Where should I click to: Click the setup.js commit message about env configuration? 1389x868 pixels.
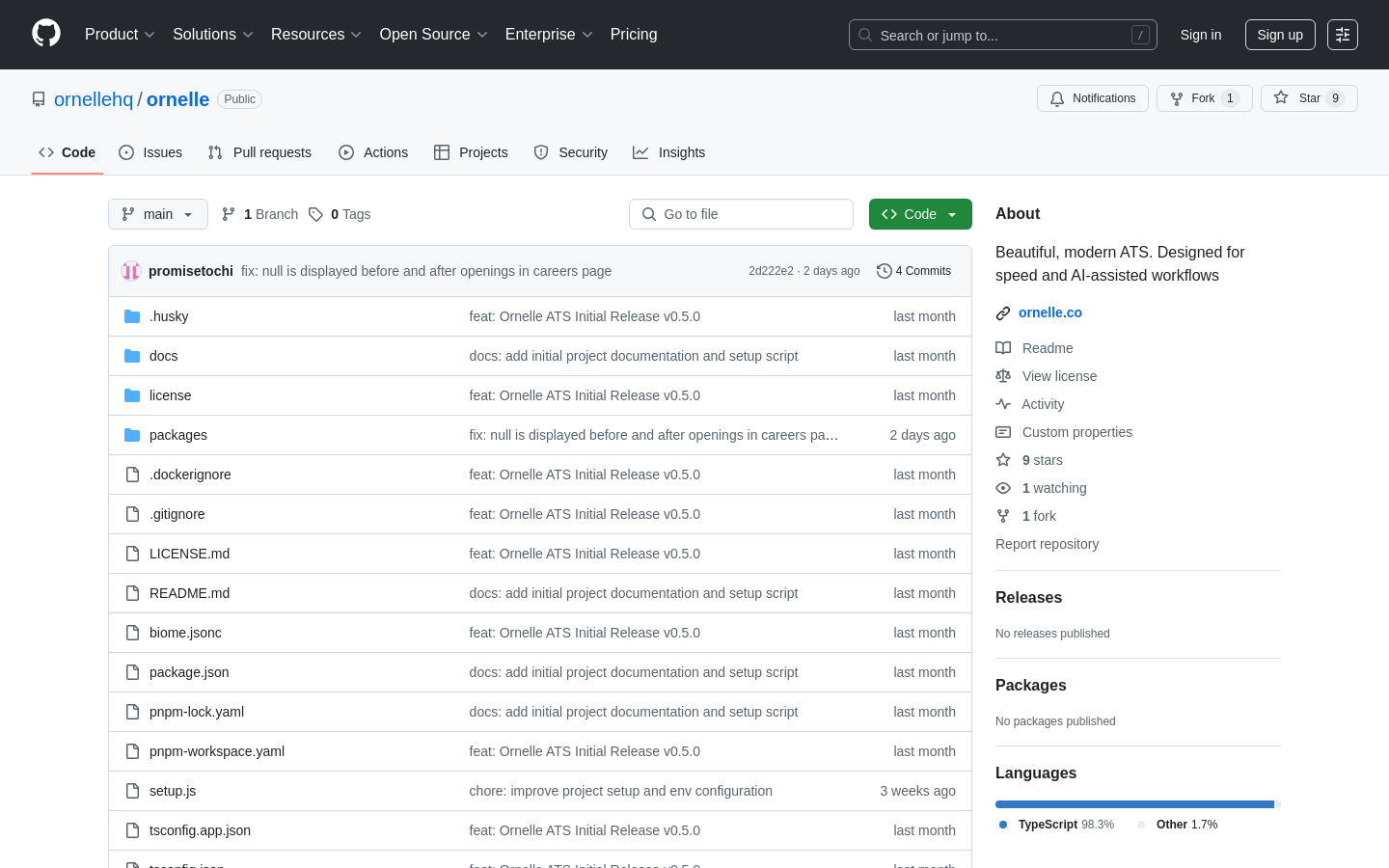pos(621,791)
